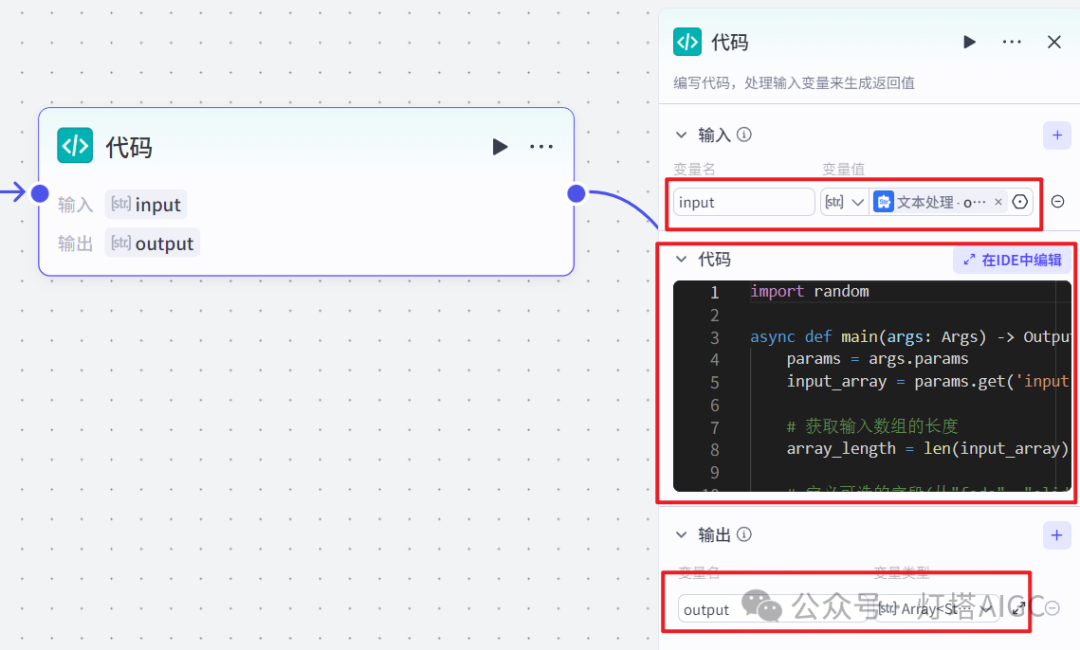
Task: Select the node's right output connection port
Action: click(577, 193)
